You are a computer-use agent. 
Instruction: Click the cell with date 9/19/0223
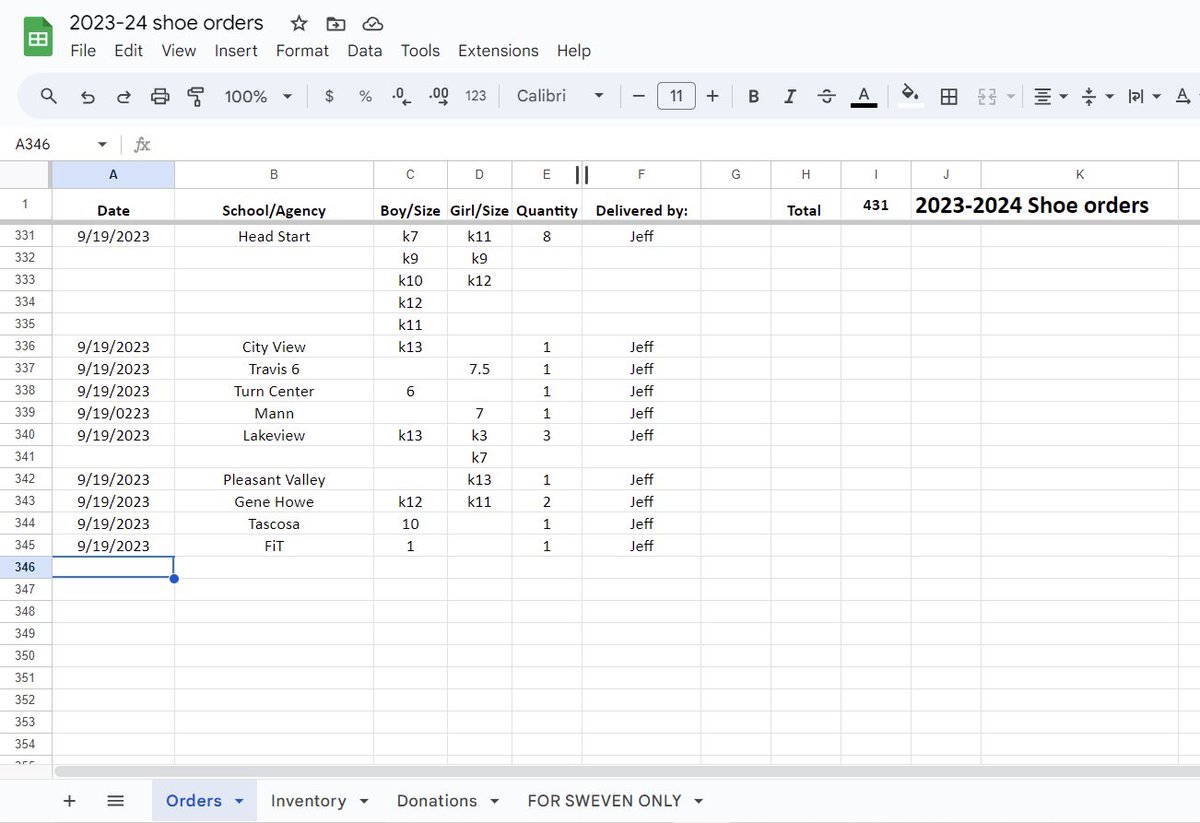[113, 413]
